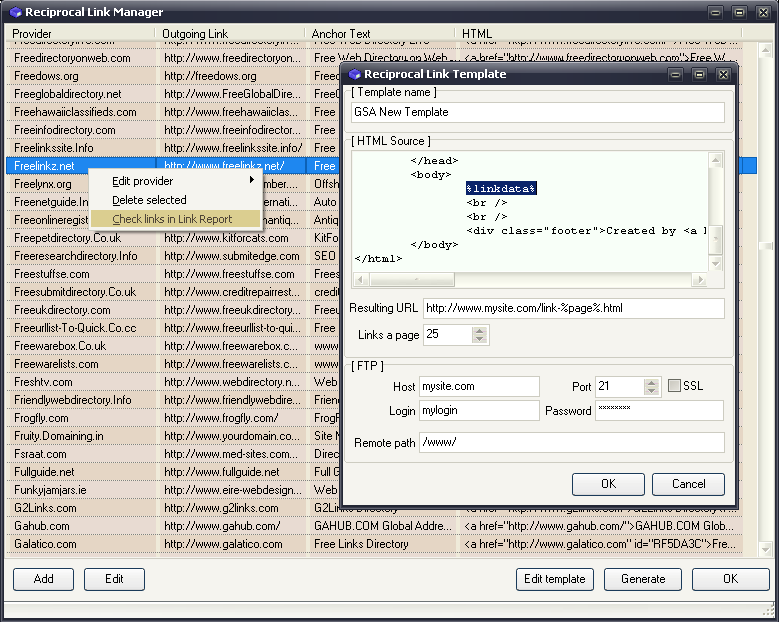The image size is (779, 622).
Task: Select Delete selected from context menu
Action: coord(149,200)
